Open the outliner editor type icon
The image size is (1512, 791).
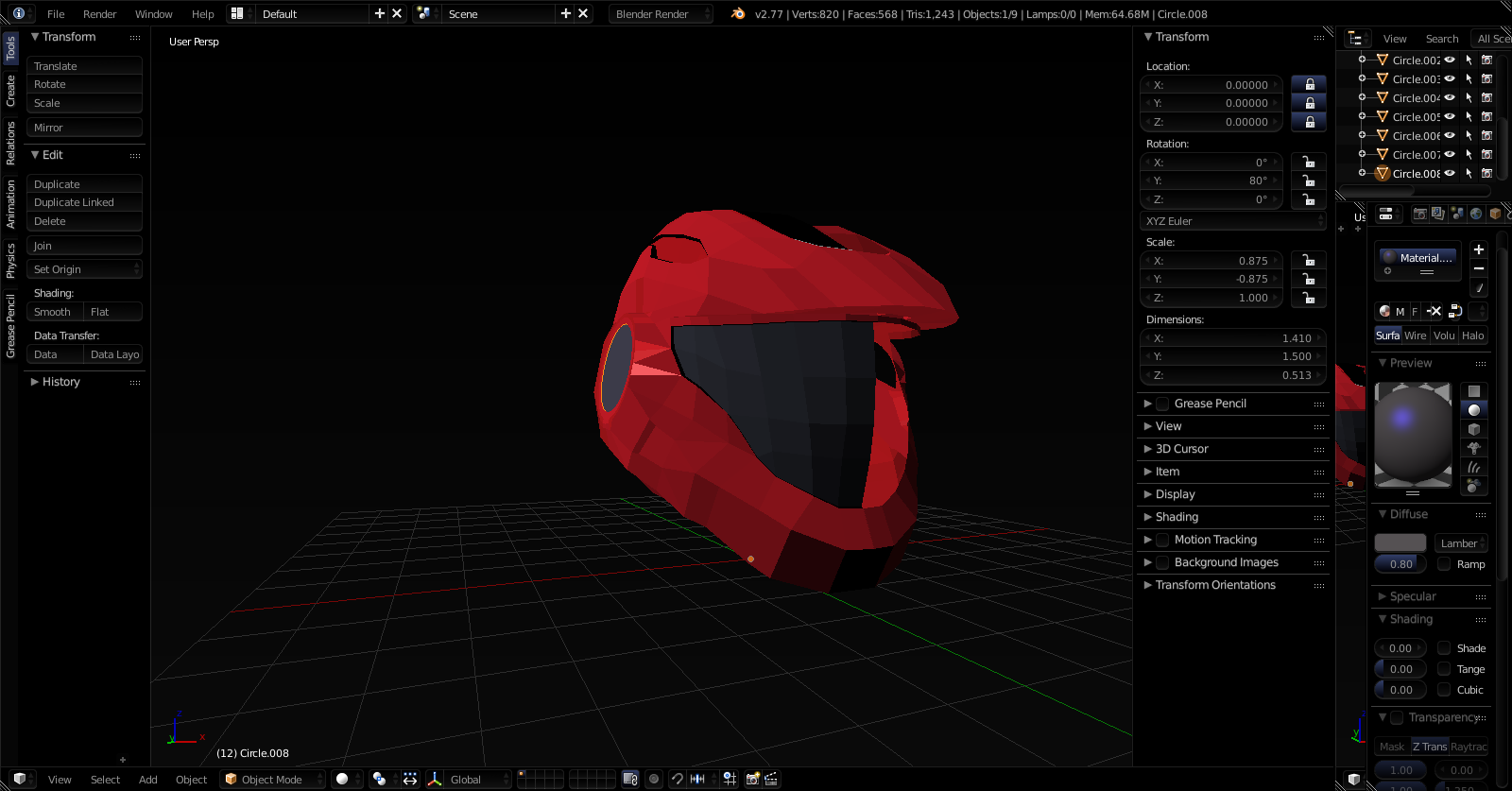coord(1357,38)
